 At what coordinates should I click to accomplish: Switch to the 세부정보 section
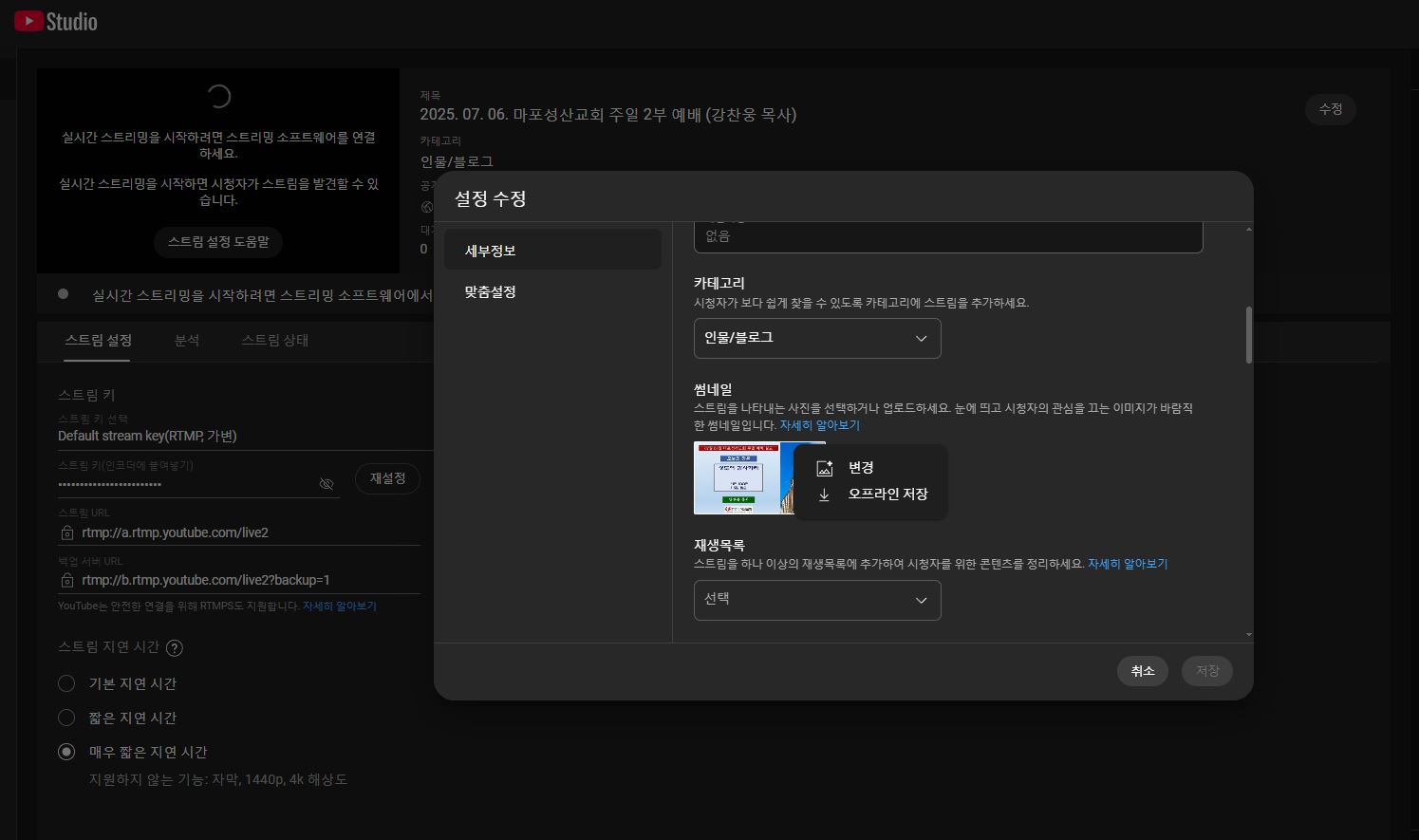click(491, 251)
